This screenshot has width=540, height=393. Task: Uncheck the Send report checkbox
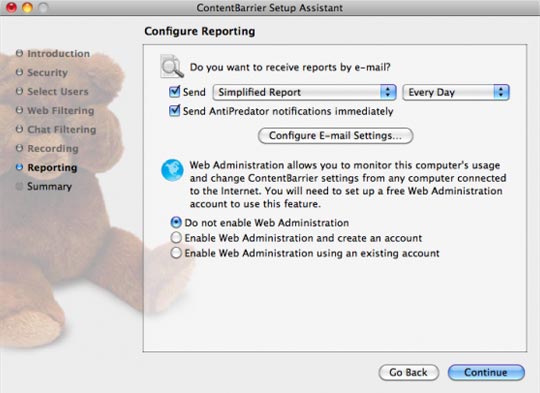(x=175, y=92)
